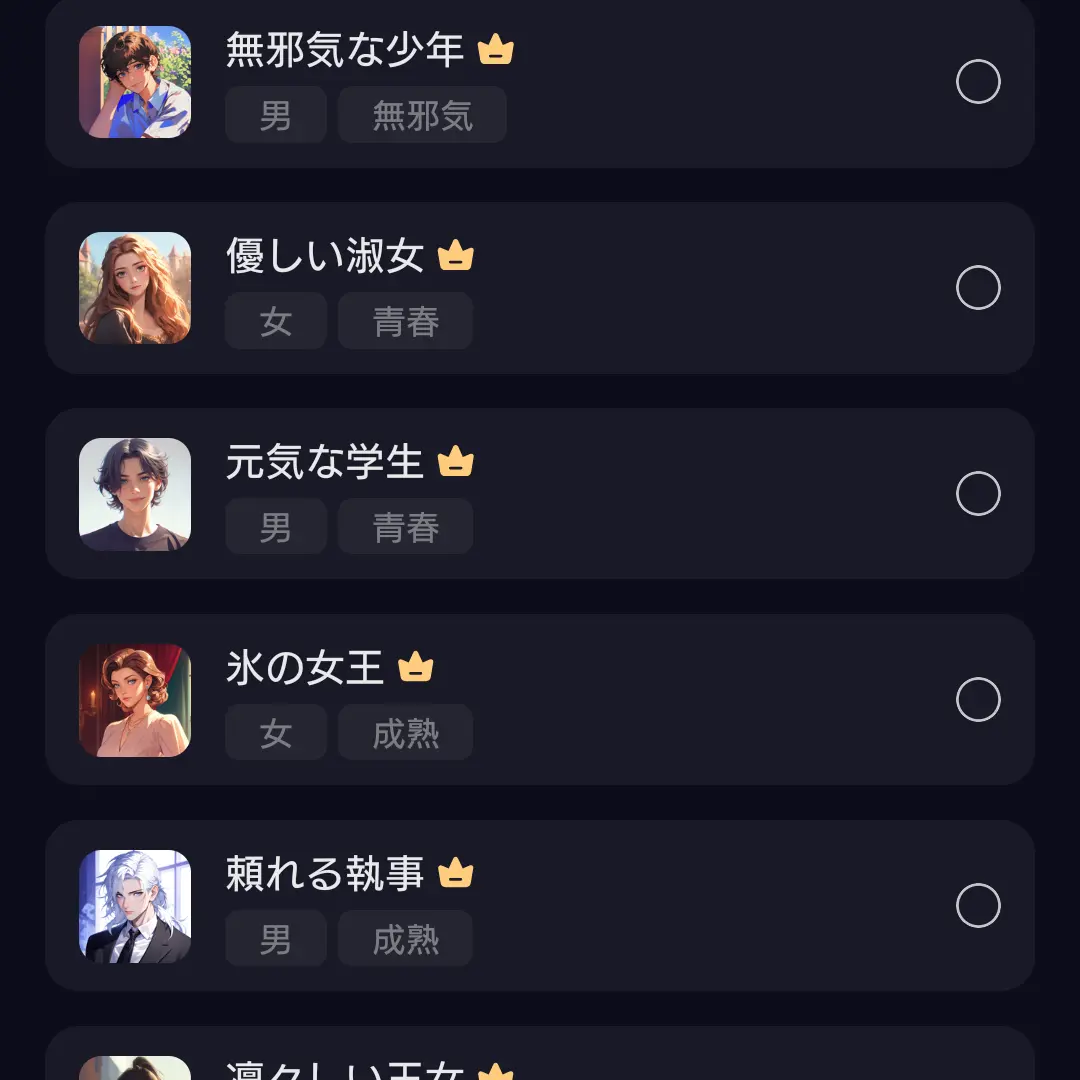Select the radio button for 氷の女王

pyautogui.click(x=978, y=700)
